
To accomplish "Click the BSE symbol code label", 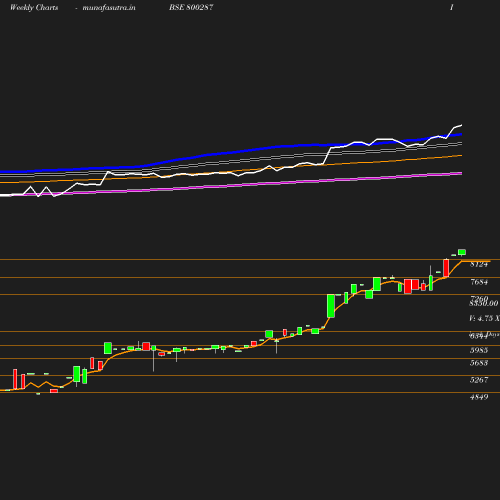I will click(x=191, y=7).
